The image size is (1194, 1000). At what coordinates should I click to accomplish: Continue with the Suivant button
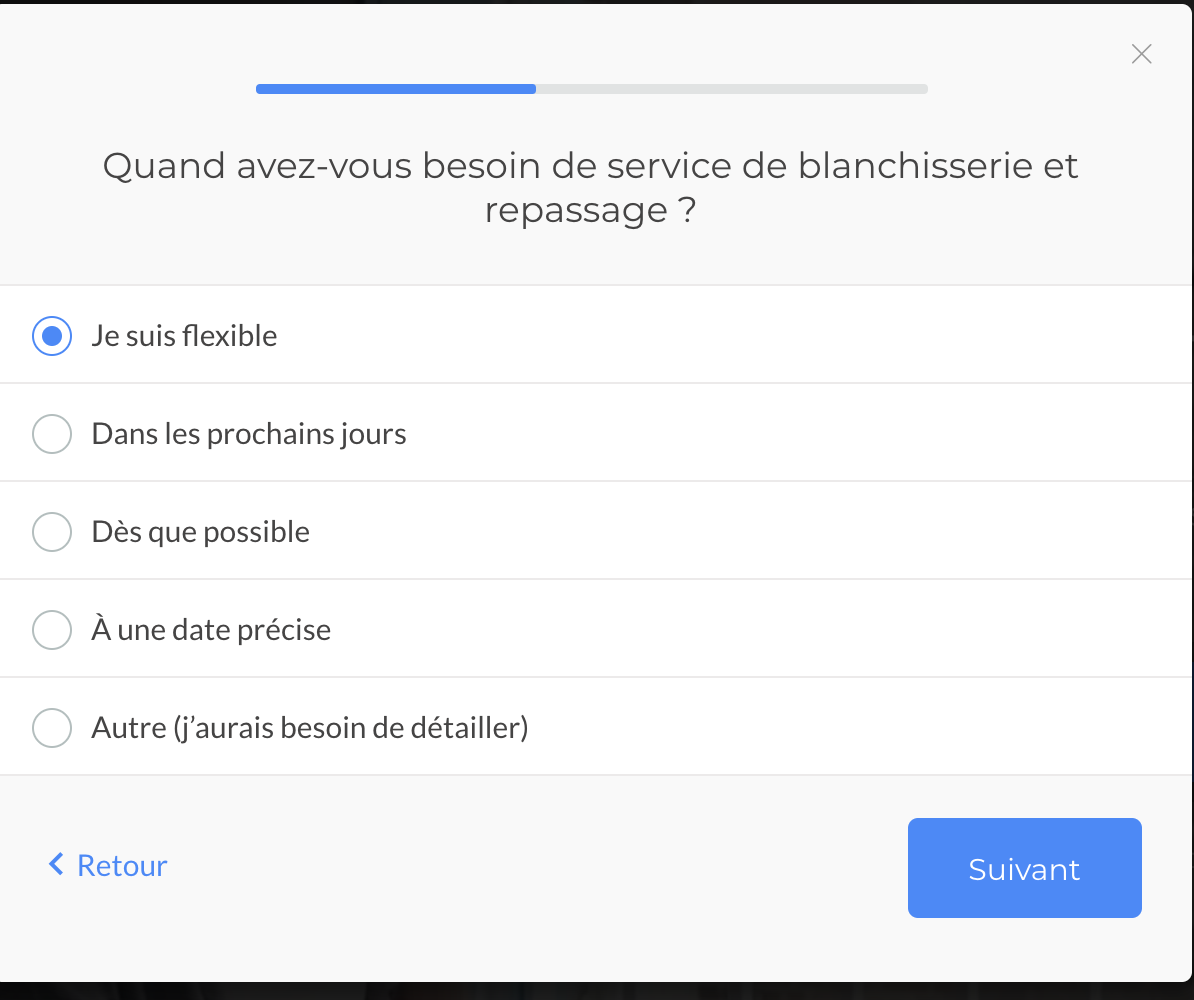coord(1024,868)
